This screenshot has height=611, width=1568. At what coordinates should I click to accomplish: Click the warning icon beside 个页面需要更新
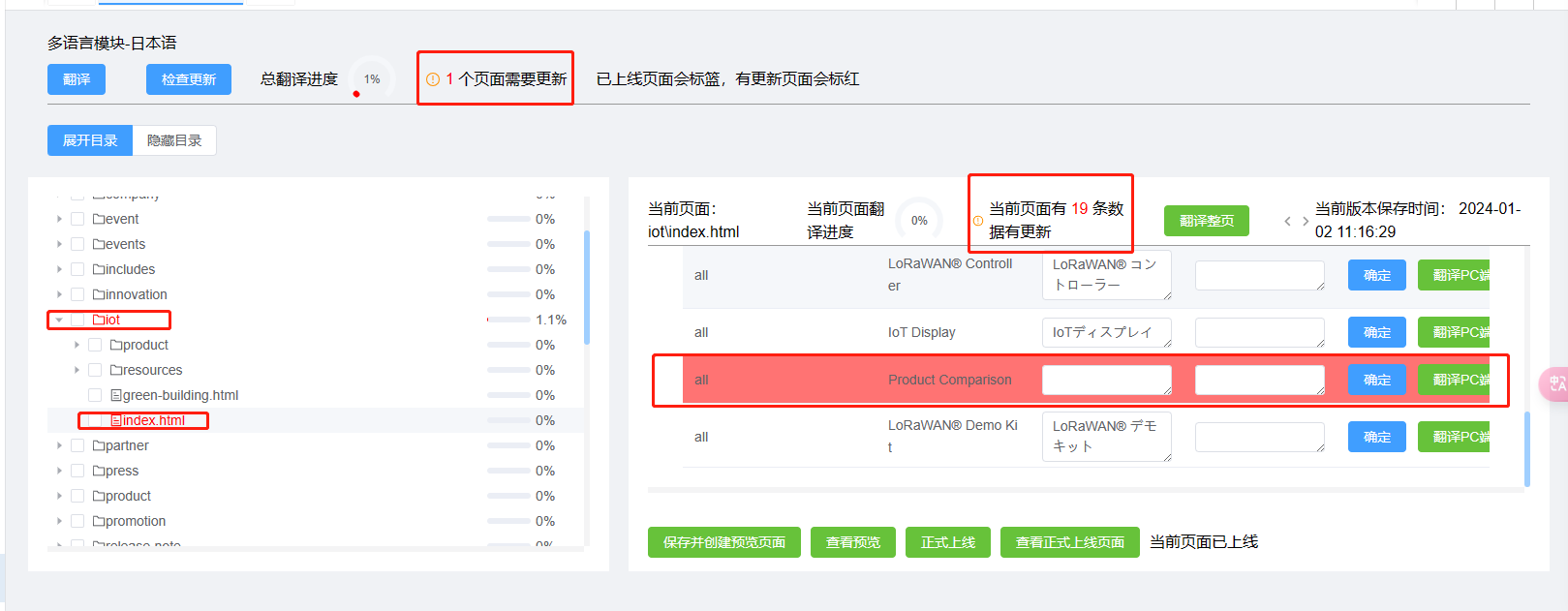(x=433, y=79)
